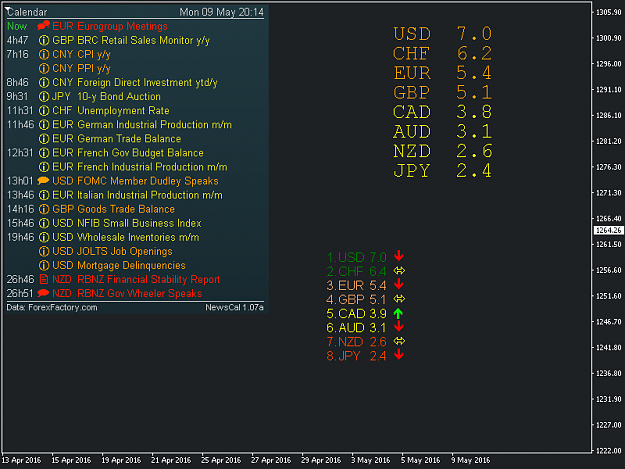Click red down arrow next to 6.AUD 3.1
Image resolution: width=625 pixels, height=469 pixels.
399,327
